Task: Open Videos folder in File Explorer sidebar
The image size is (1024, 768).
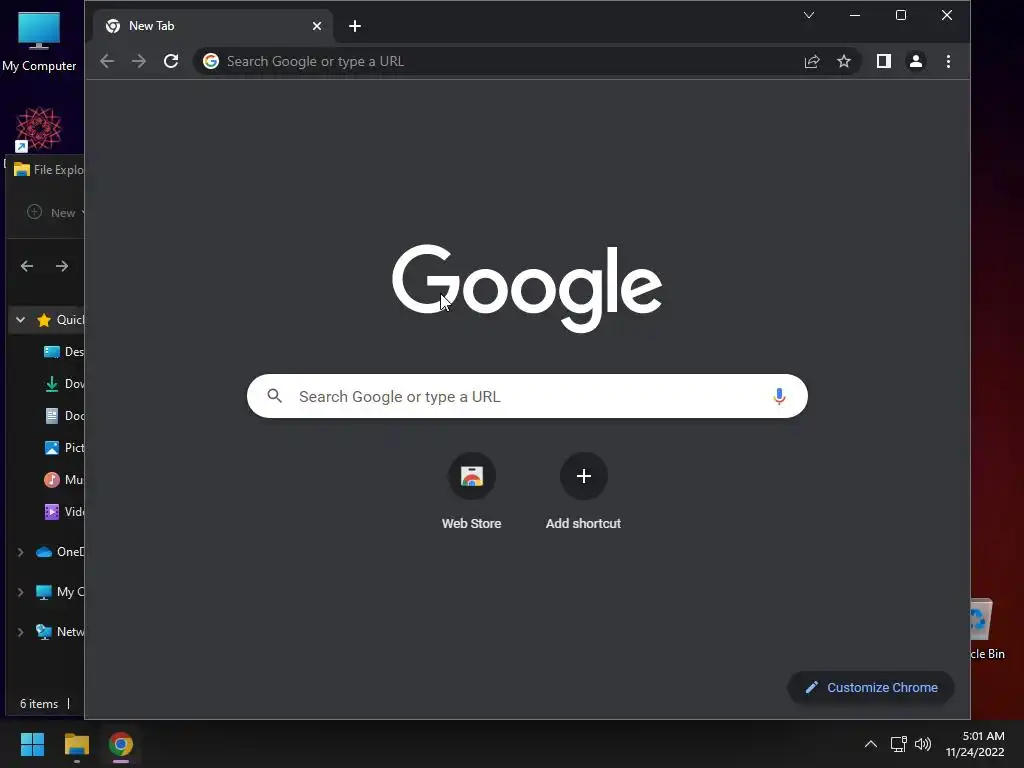Action: coord(63,512)
